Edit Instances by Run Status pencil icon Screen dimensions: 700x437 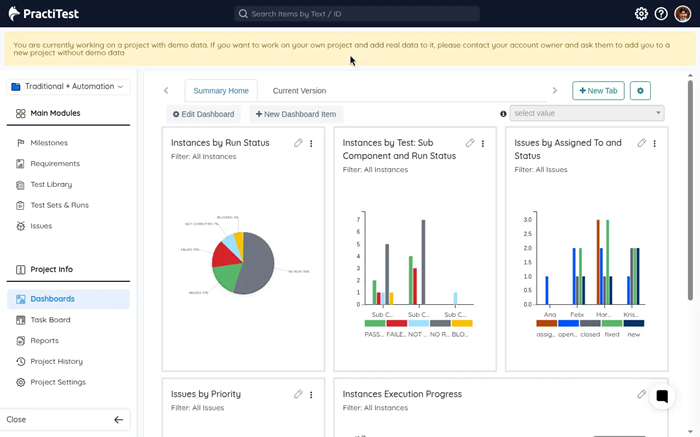tap(298, 143)
